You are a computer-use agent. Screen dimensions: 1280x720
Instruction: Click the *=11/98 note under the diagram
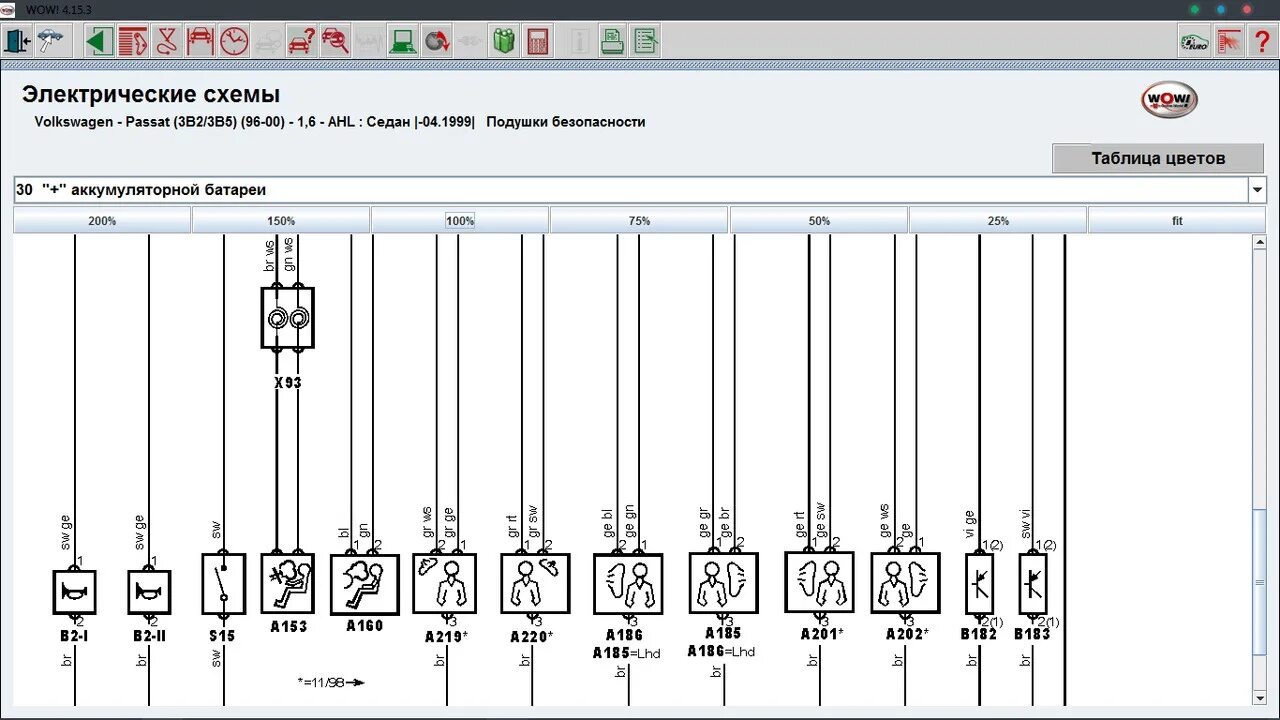331,682
